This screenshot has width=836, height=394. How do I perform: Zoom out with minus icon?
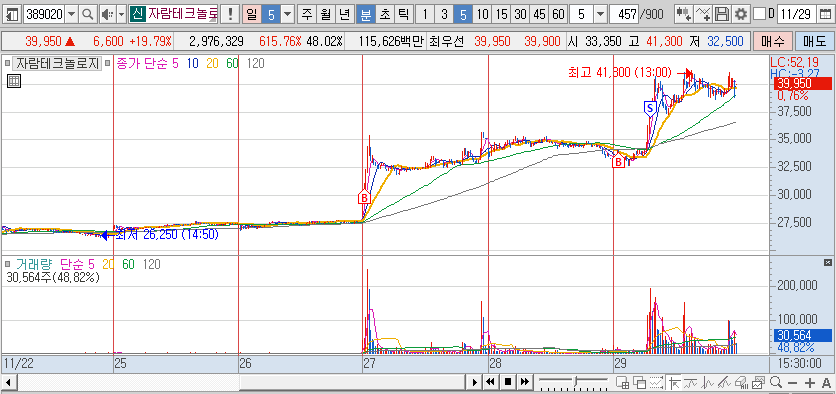point(792,382)
